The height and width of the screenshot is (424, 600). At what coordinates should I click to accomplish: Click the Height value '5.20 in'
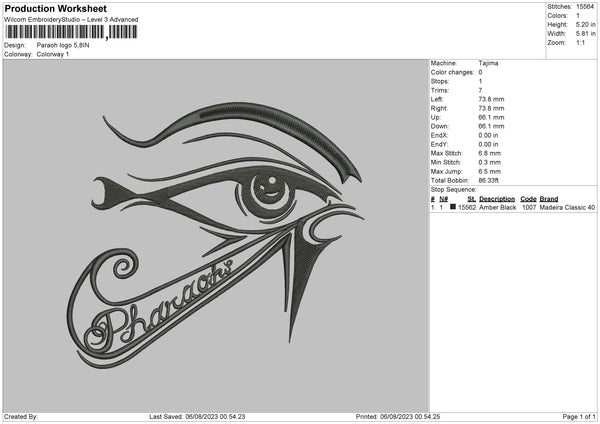point(585,24)
